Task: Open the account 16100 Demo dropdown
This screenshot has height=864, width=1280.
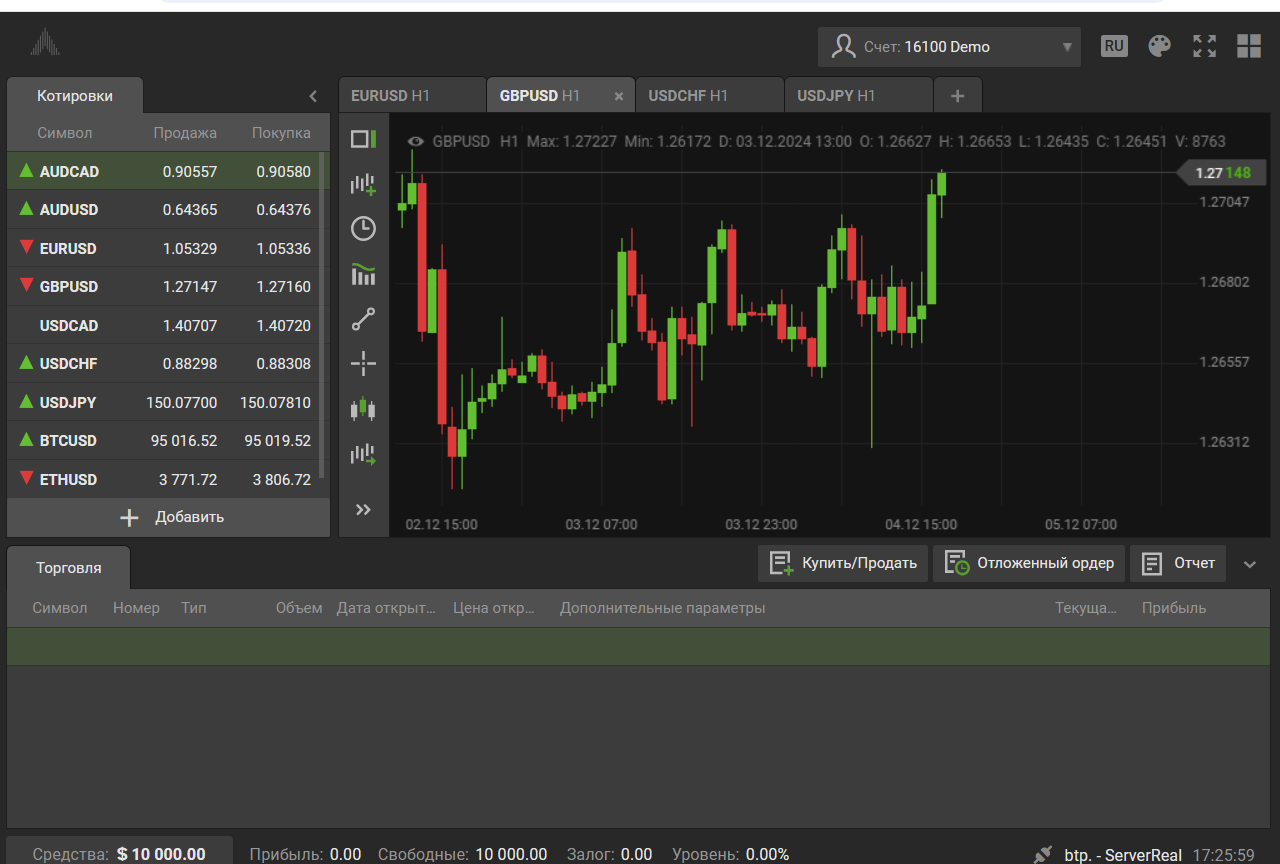Action: click(949, 47)
